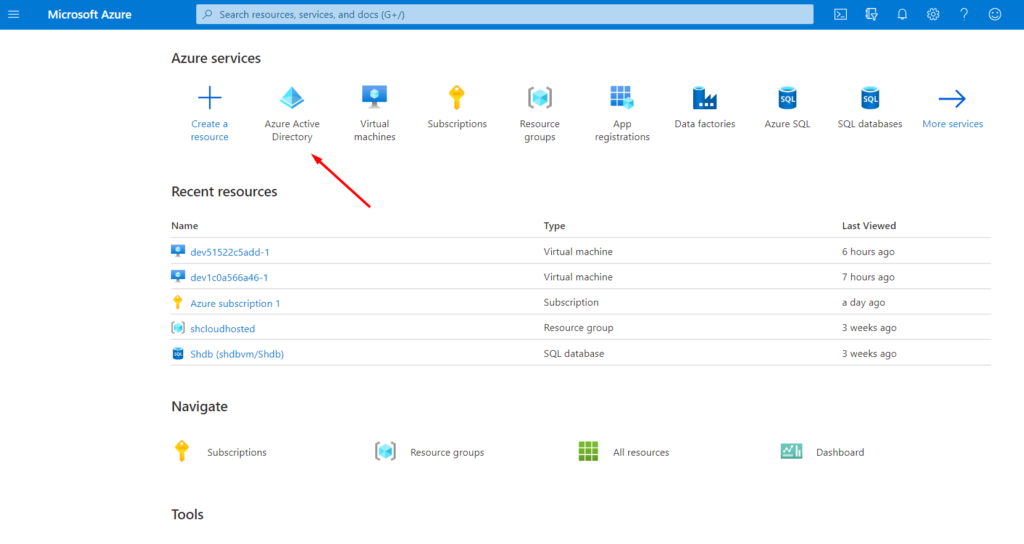
Task: Click the key icon beside Azure subscription 1
Action: [x=178, y=302]
